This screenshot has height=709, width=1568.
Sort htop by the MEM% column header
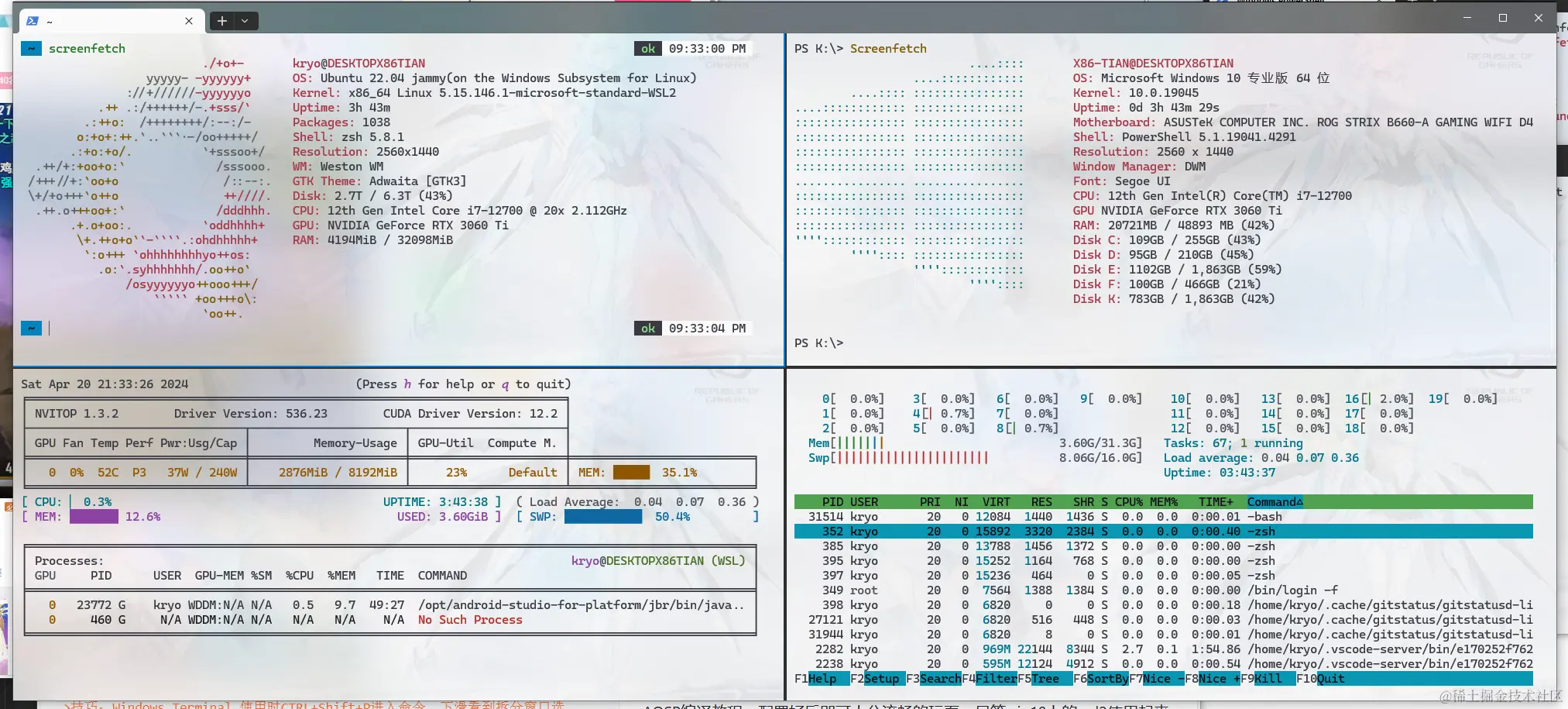[x=1163, y=502]
